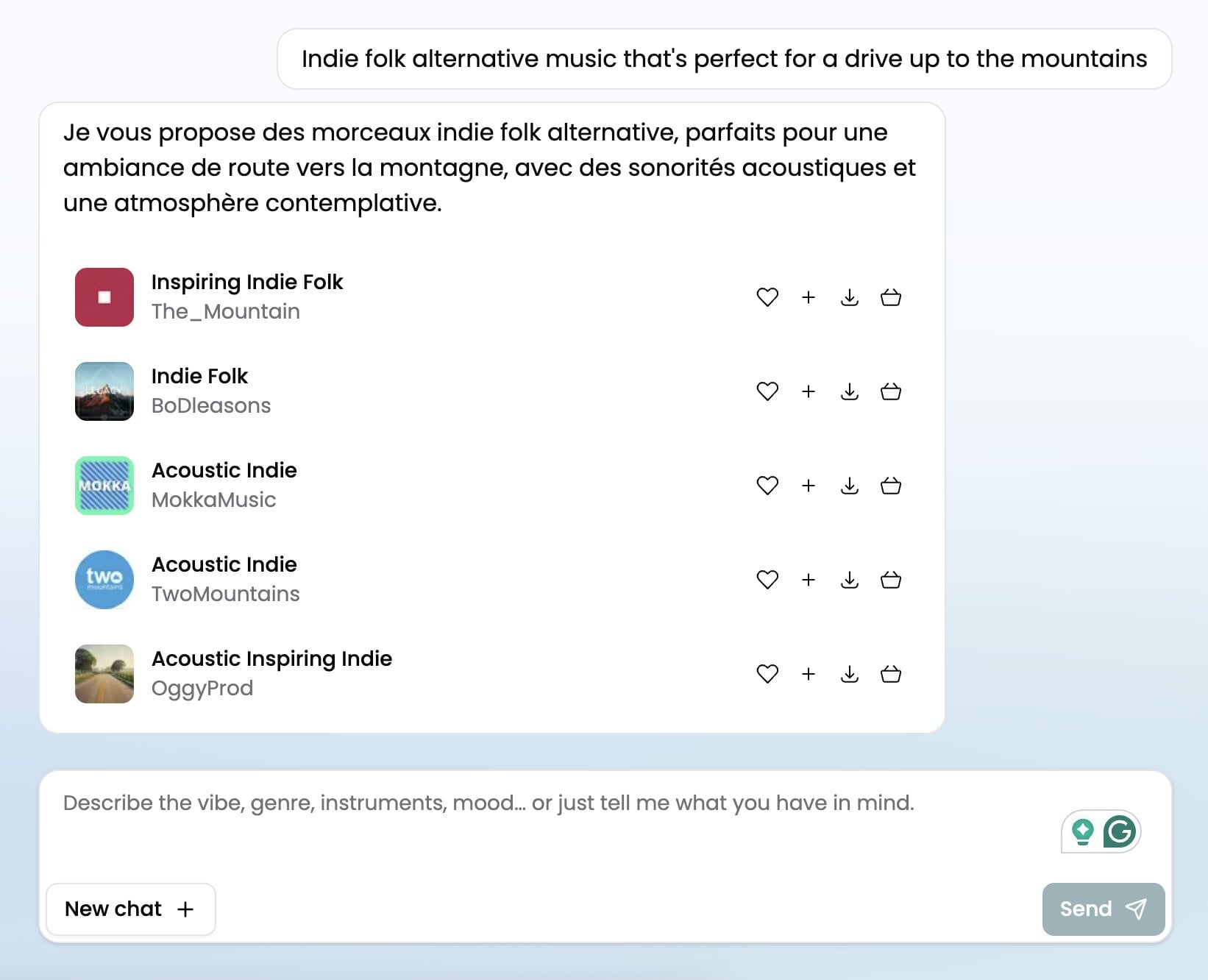Image resolution: width=1208 pixels, height=980 pixels.
Task: Like the Inspiring Indie Folk track
Action: click(767, 297)
